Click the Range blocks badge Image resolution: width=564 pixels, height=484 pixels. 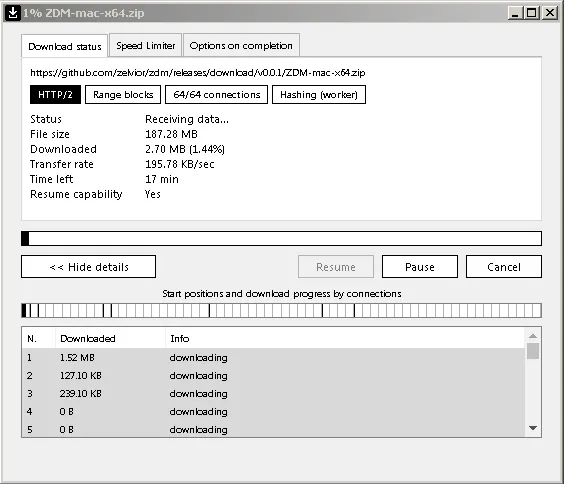123,95
